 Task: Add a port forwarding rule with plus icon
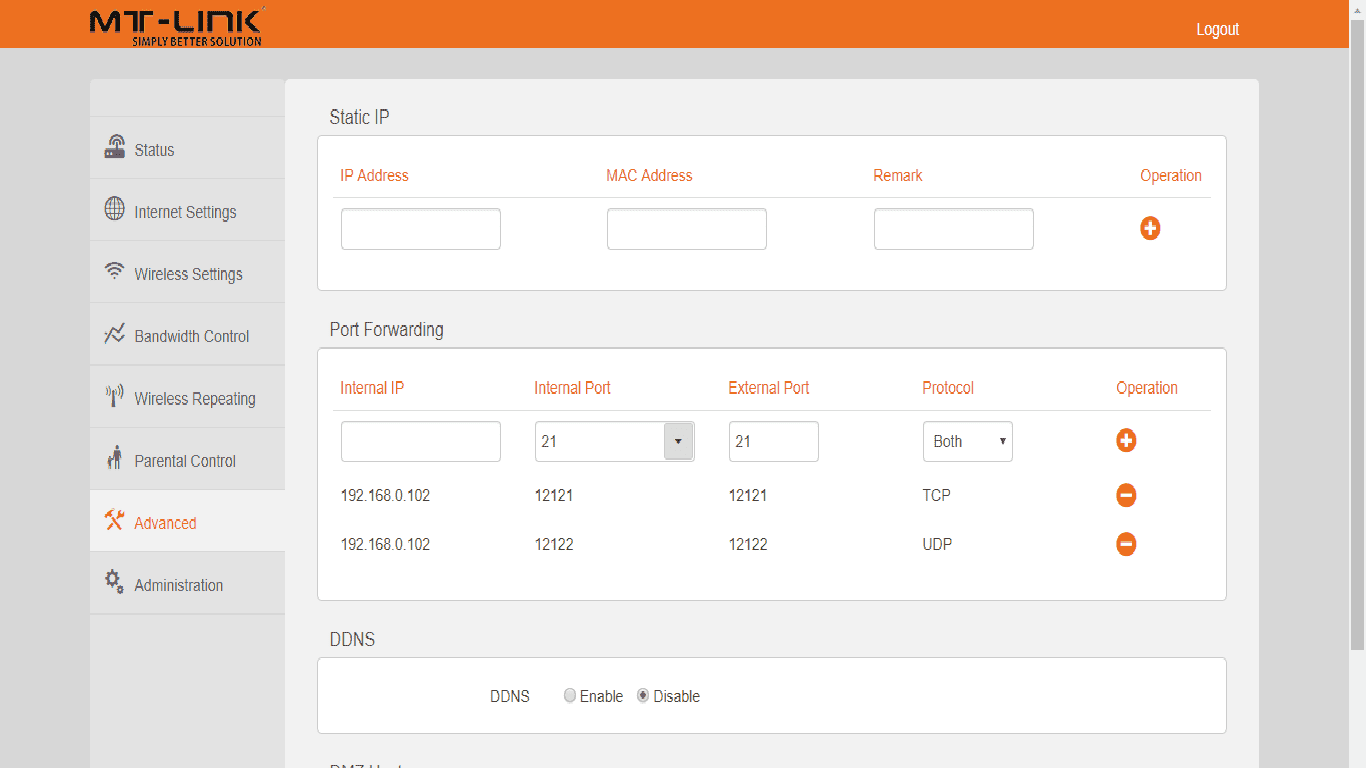pyautogui.click(x=1126, y=440)
